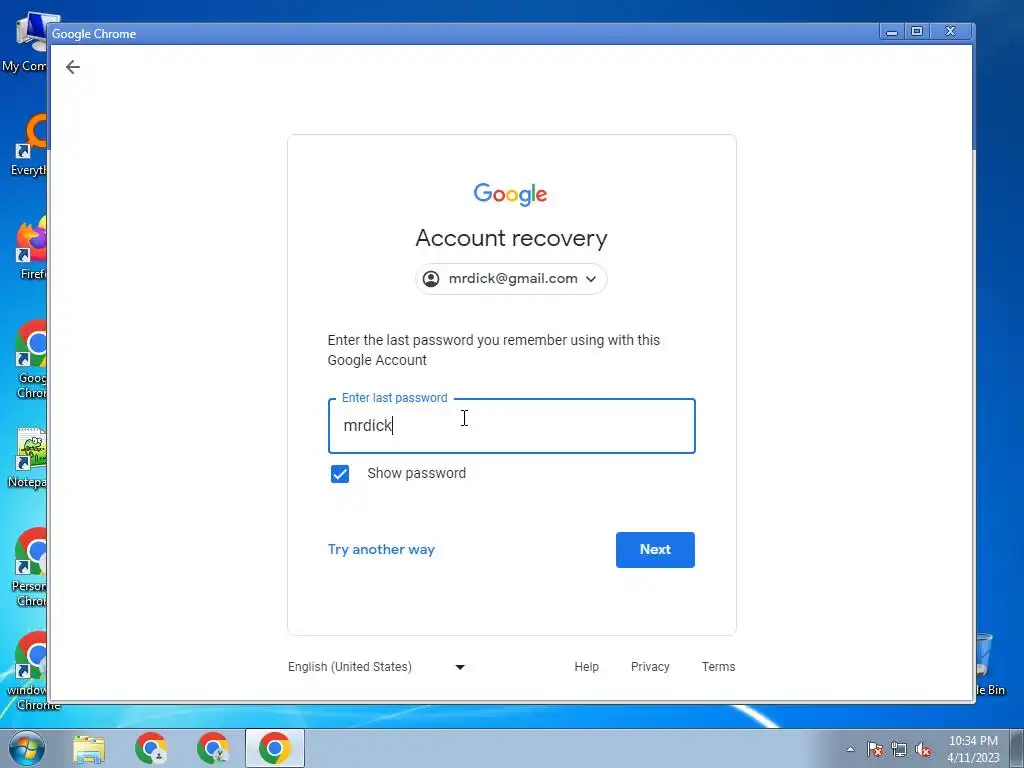Click the Account recovery heading
Viewport: 1024px width, 768px height.
[x=511, y=238]
